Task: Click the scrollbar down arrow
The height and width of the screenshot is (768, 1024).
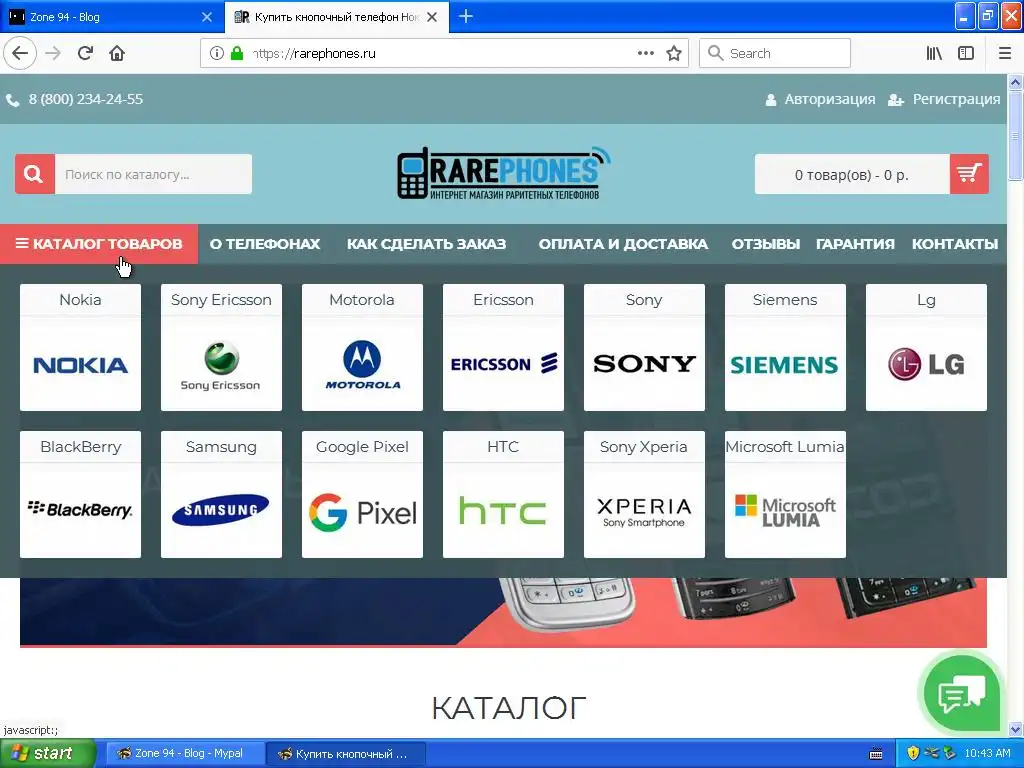Action: coord(1016,729)
